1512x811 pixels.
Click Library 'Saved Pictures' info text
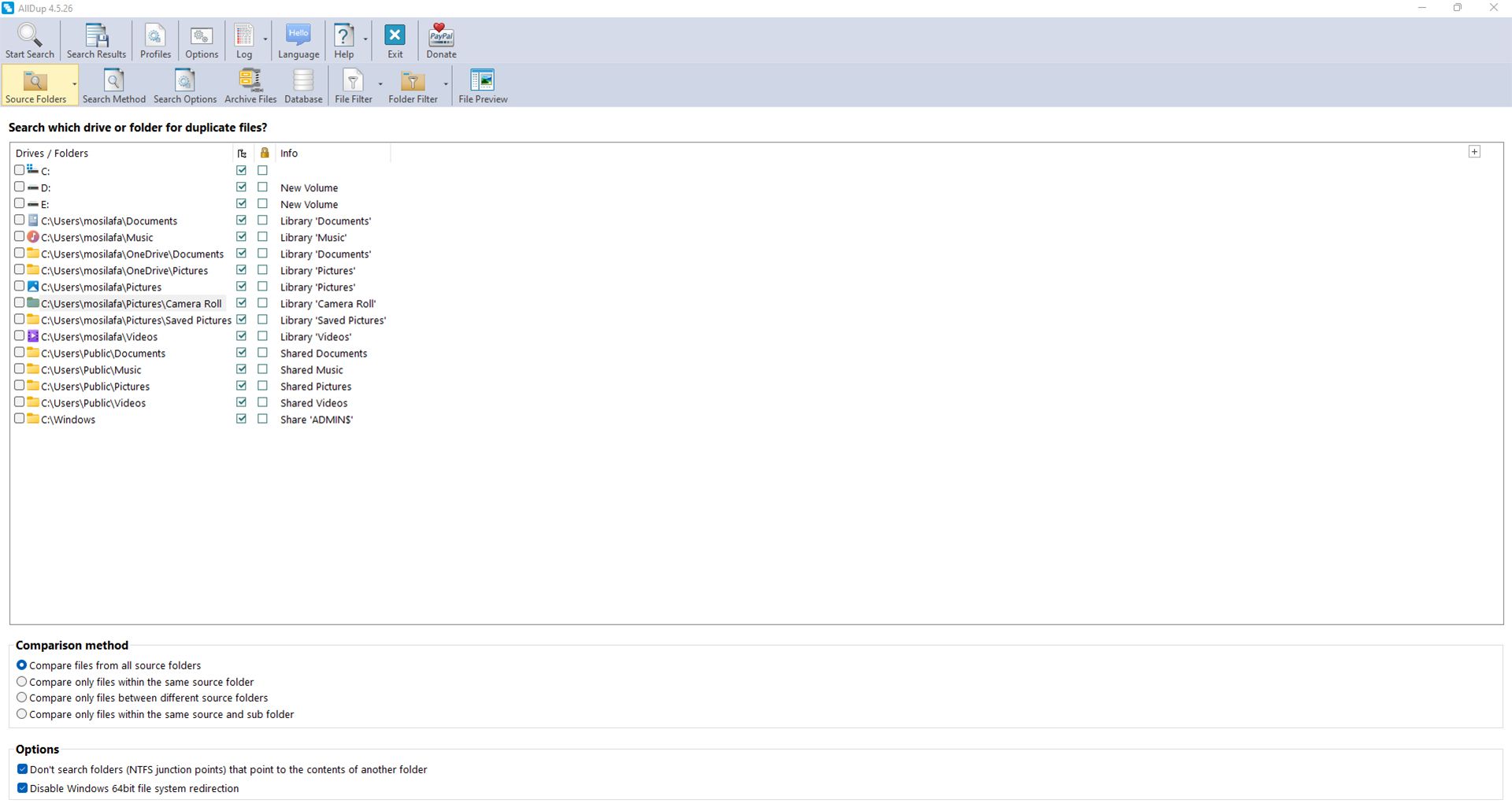[333, 320]
